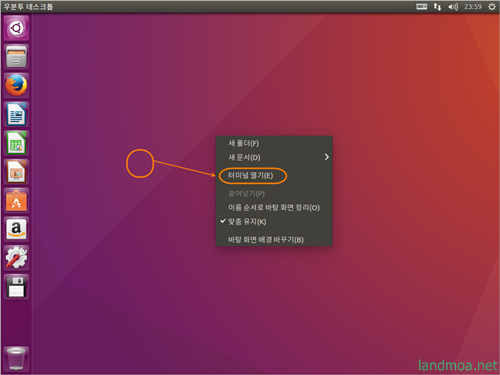This screenshot has width=500, height=375.
Task: Click the floppy disk drive icon
Action: pyautogui.click(x=16, y=287)
